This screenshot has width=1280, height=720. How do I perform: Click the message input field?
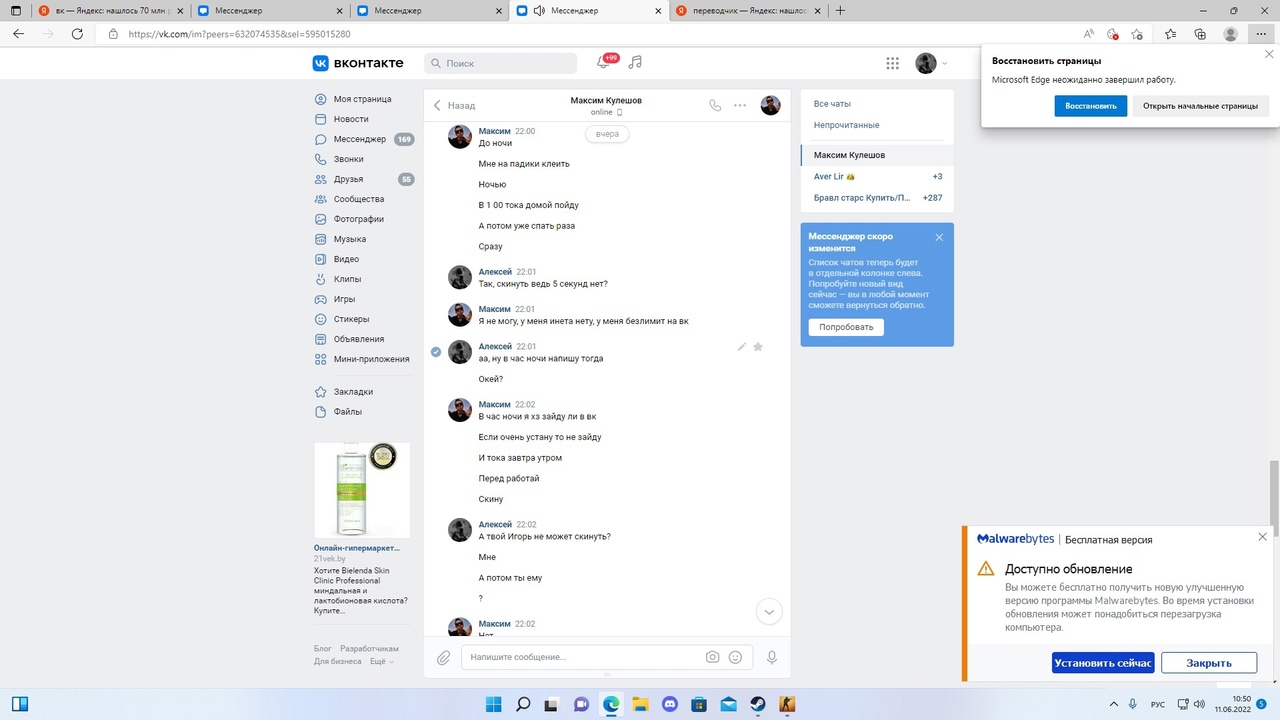tap(580, 657)
